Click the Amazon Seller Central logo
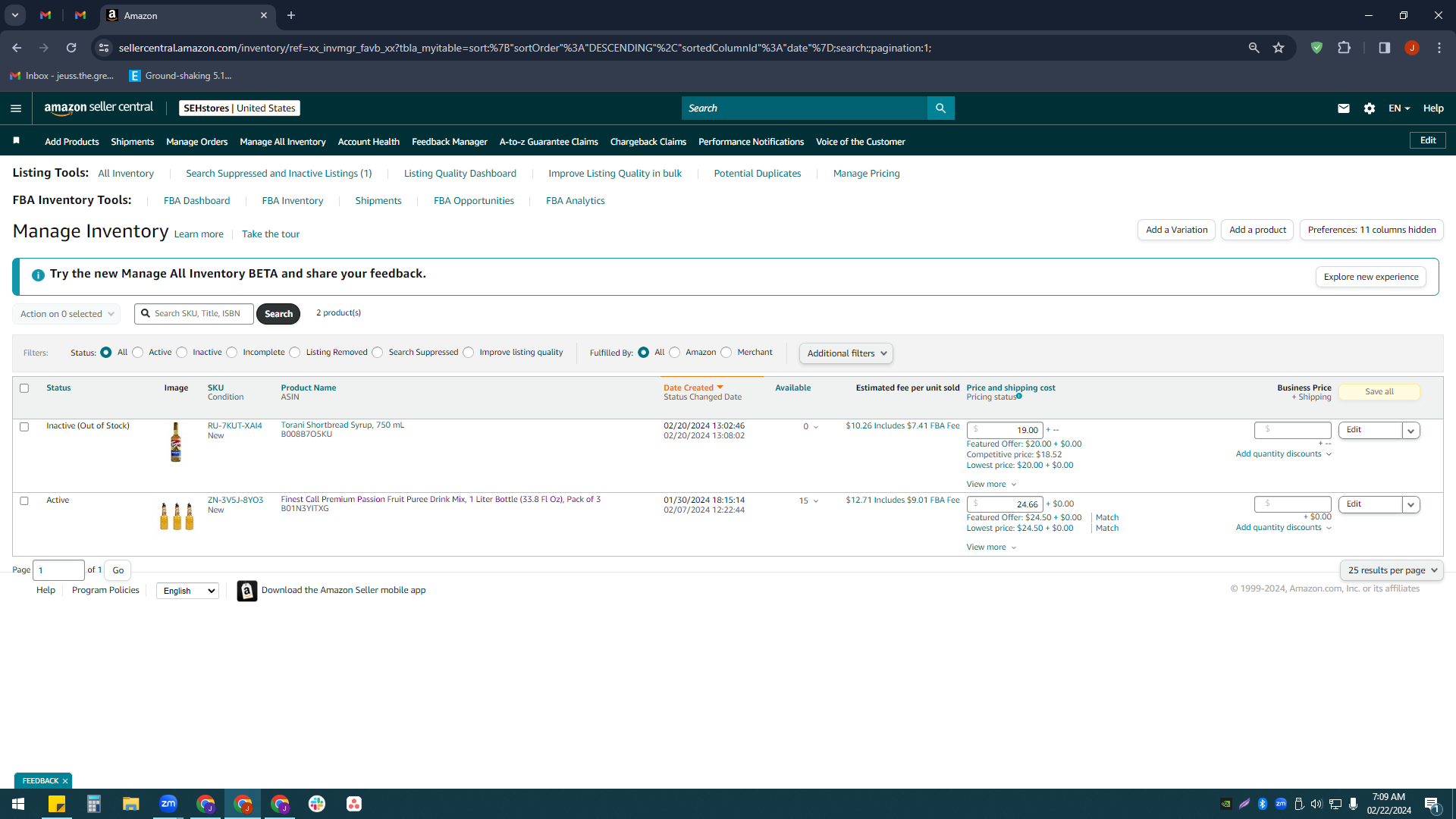Image resolution: width=1456 pixels, height=819 pixels. pyautogui.click(x=99, y=108)
